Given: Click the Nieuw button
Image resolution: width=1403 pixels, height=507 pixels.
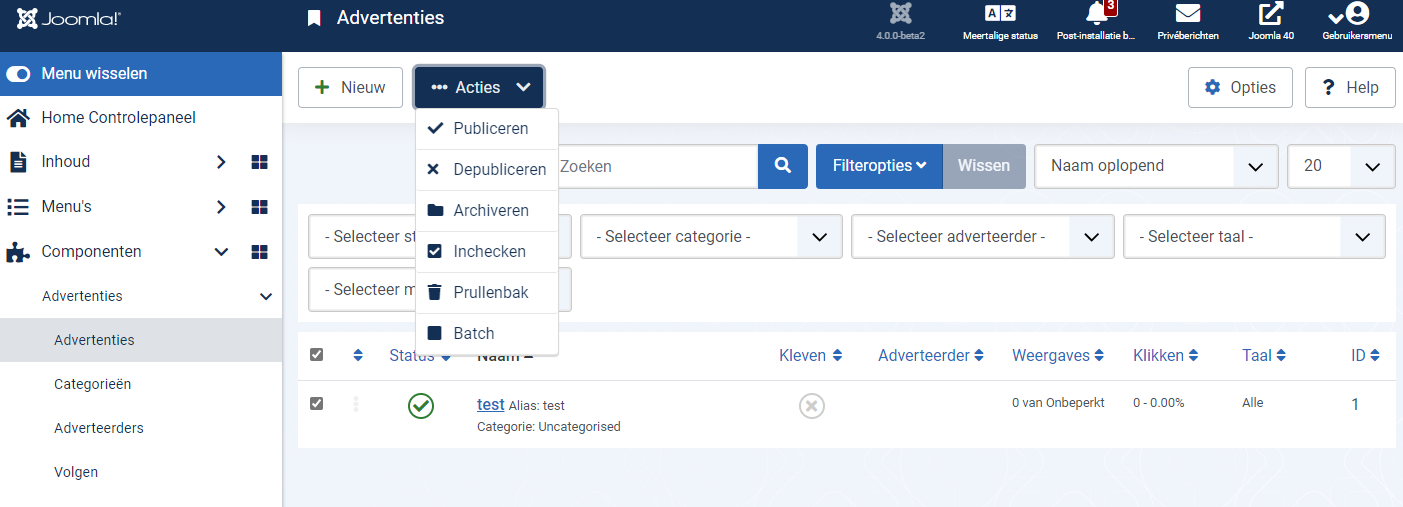Looking at the screenshot, I should click(350, 88).
